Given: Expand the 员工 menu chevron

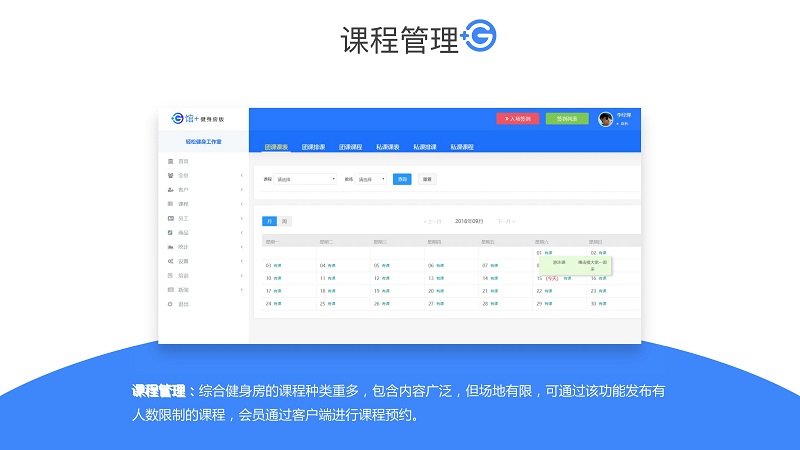Looking at the screenshot, I should [241, 218].
